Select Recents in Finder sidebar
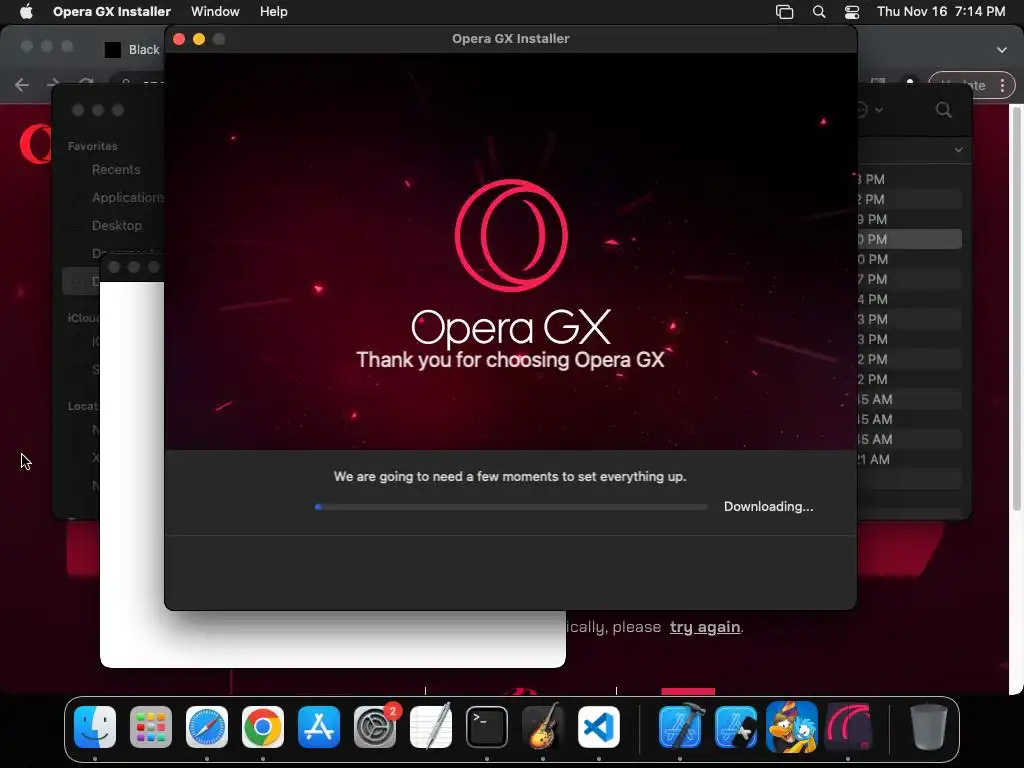The width and height of the screenshot is (1024, 768). tap(116, 170)
